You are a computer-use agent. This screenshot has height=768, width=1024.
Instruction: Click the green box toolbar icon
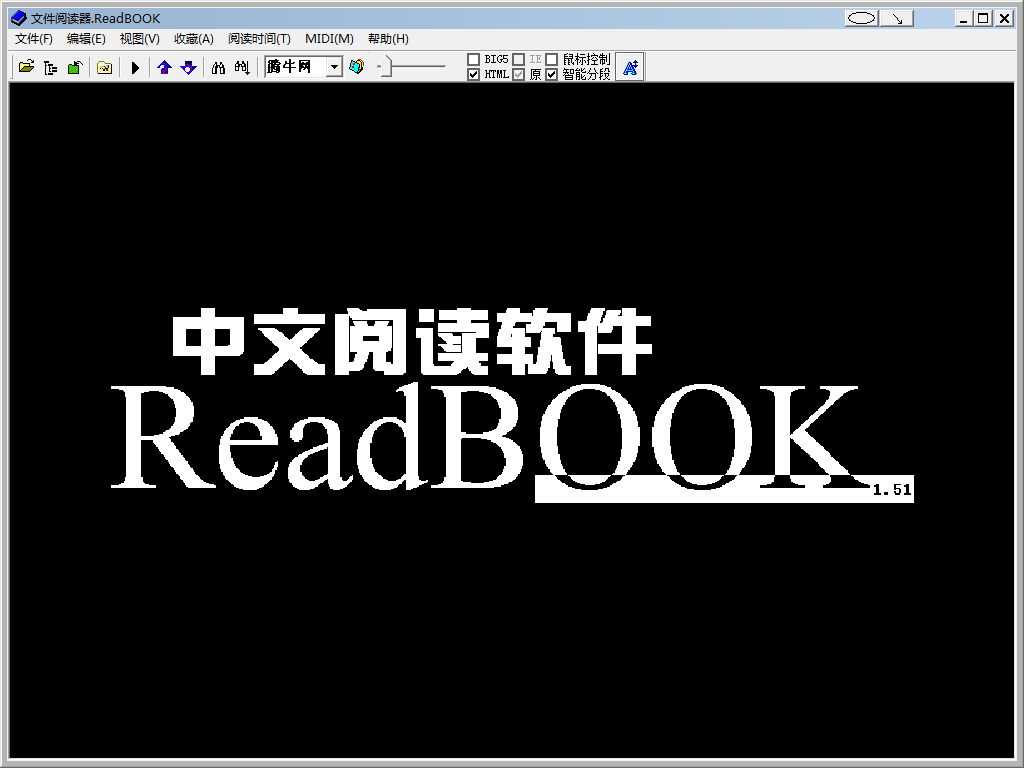(x=74, y=67)
